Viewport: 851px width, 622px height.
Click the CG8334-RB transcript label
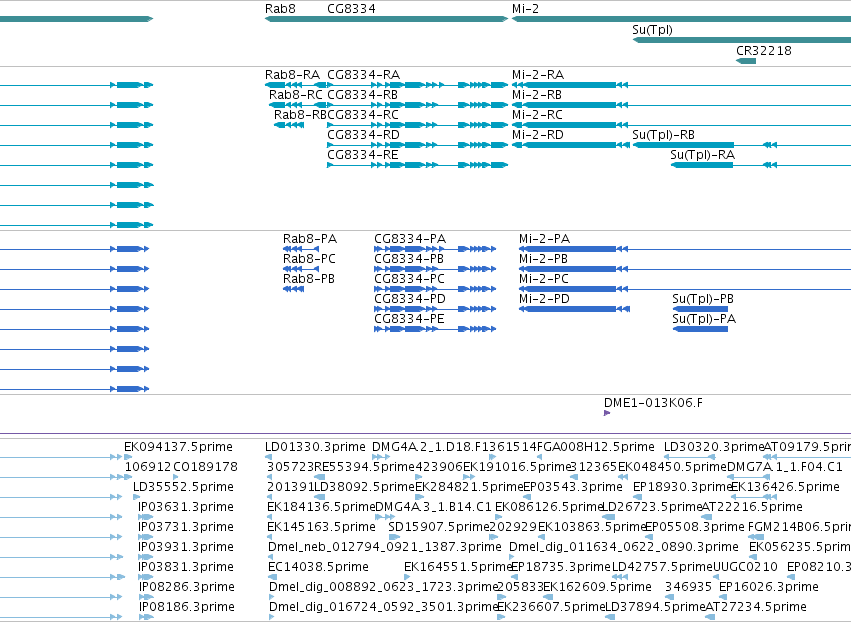click(x=363, y=94)
